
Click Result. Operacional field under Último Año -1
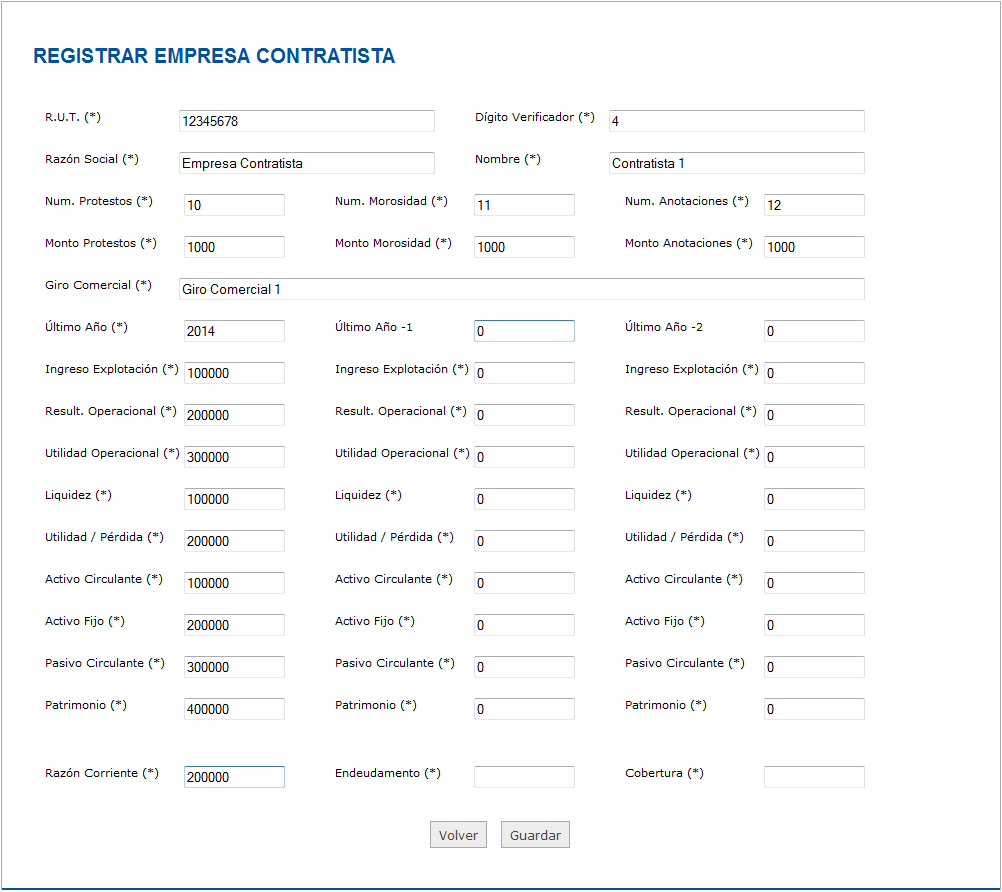pyautogui.click(x=524, y=415)
